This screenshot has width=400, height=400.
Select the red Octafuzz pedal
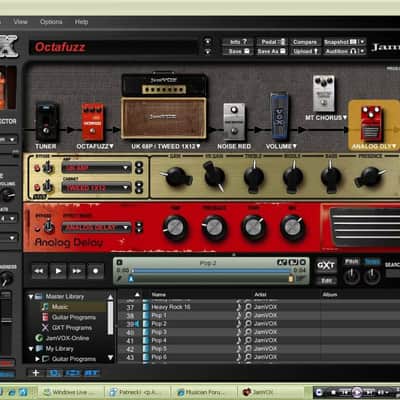93,122
